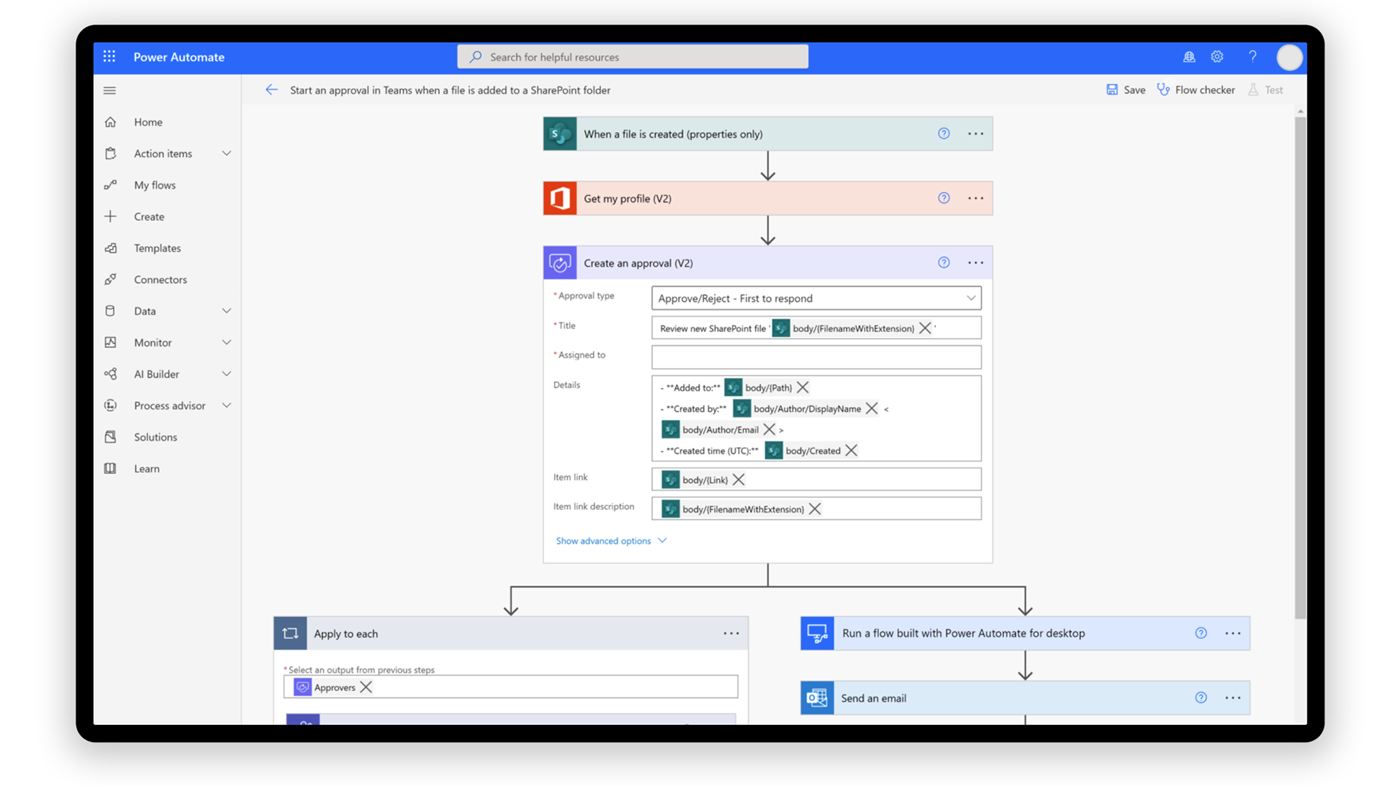Click the Create an approval action icon
The width and height of the screenshot is (1400, 787).
pos(560,263)
